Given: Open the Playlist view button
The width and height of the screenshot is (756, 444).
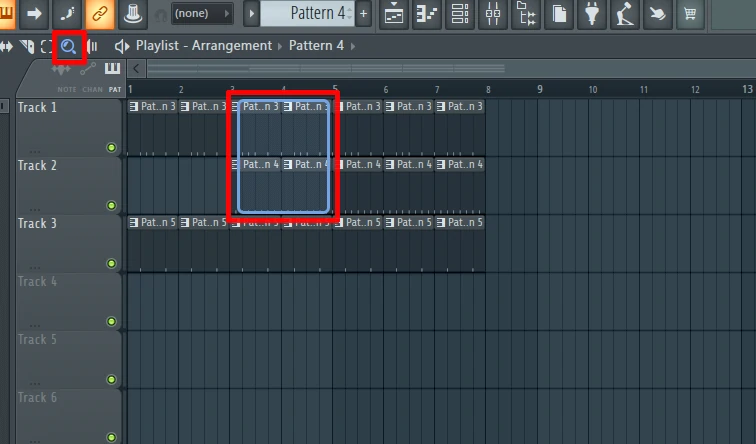Looking at the screenshot, I should [x=395, y=14].
